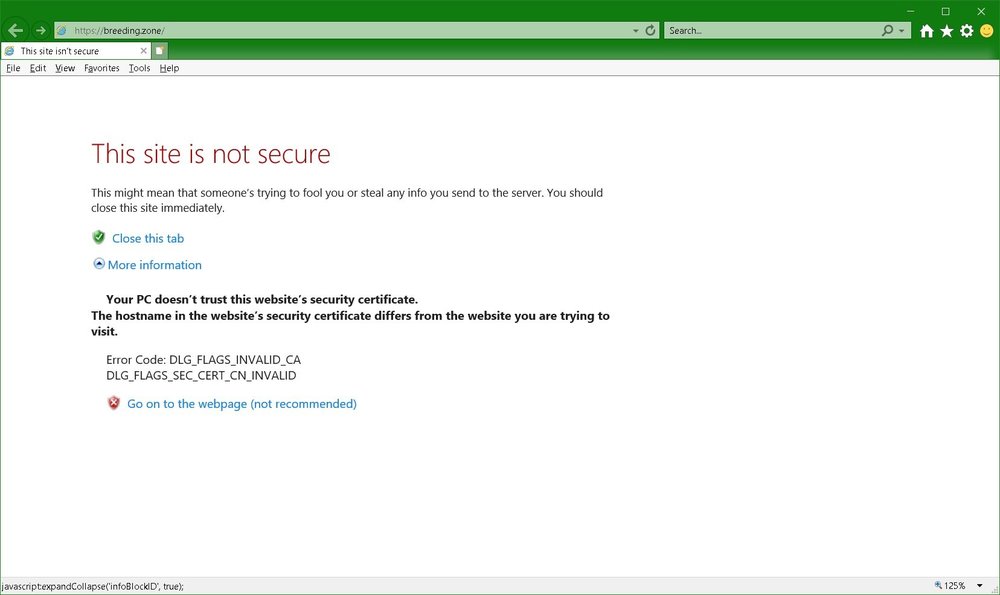Viewport: 1000px width, 595px height.
Task: Refresh the page with the reload icon
Action: pos(650,31)
